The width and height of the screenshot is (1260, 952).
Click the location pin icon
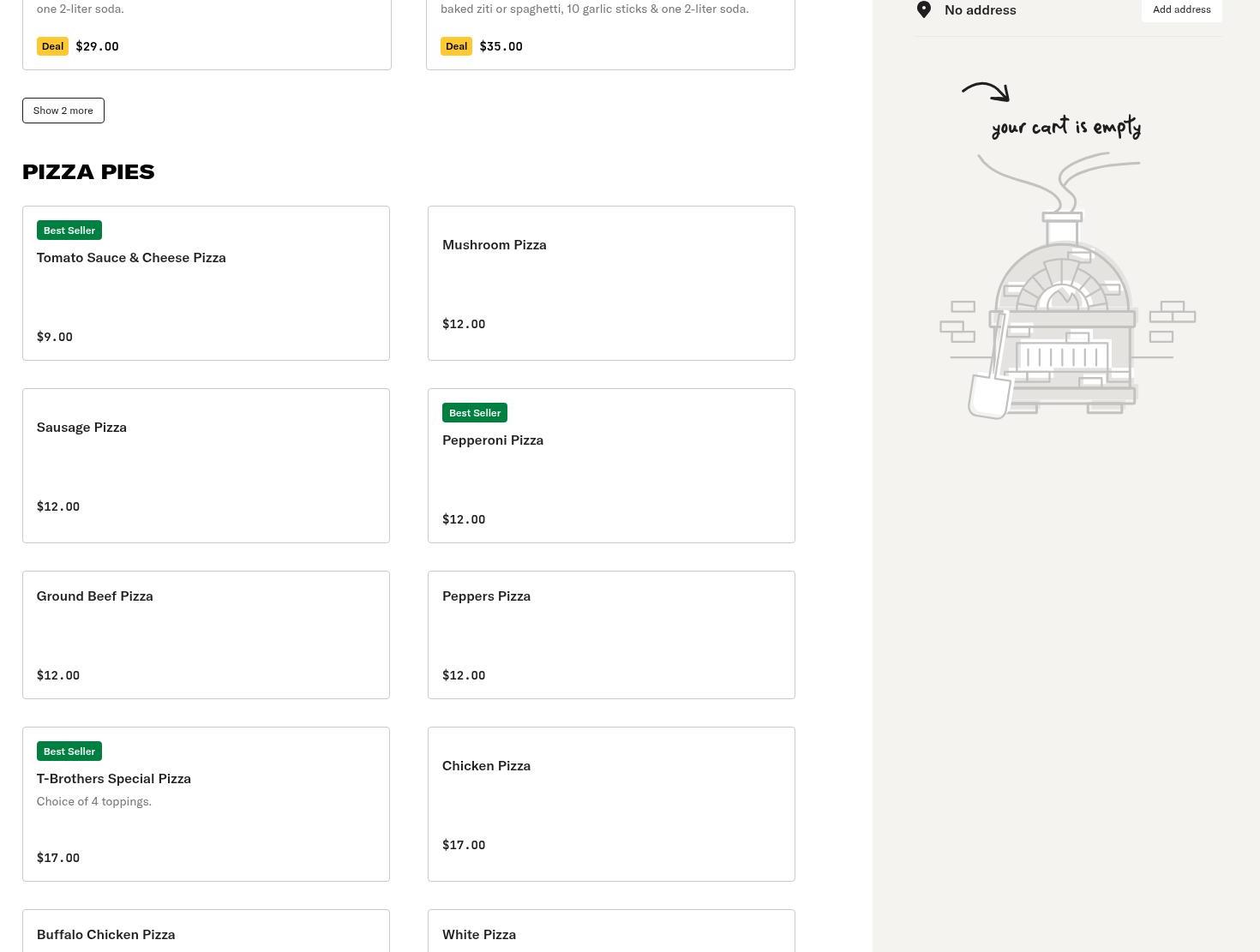click(x=924, y=9)
